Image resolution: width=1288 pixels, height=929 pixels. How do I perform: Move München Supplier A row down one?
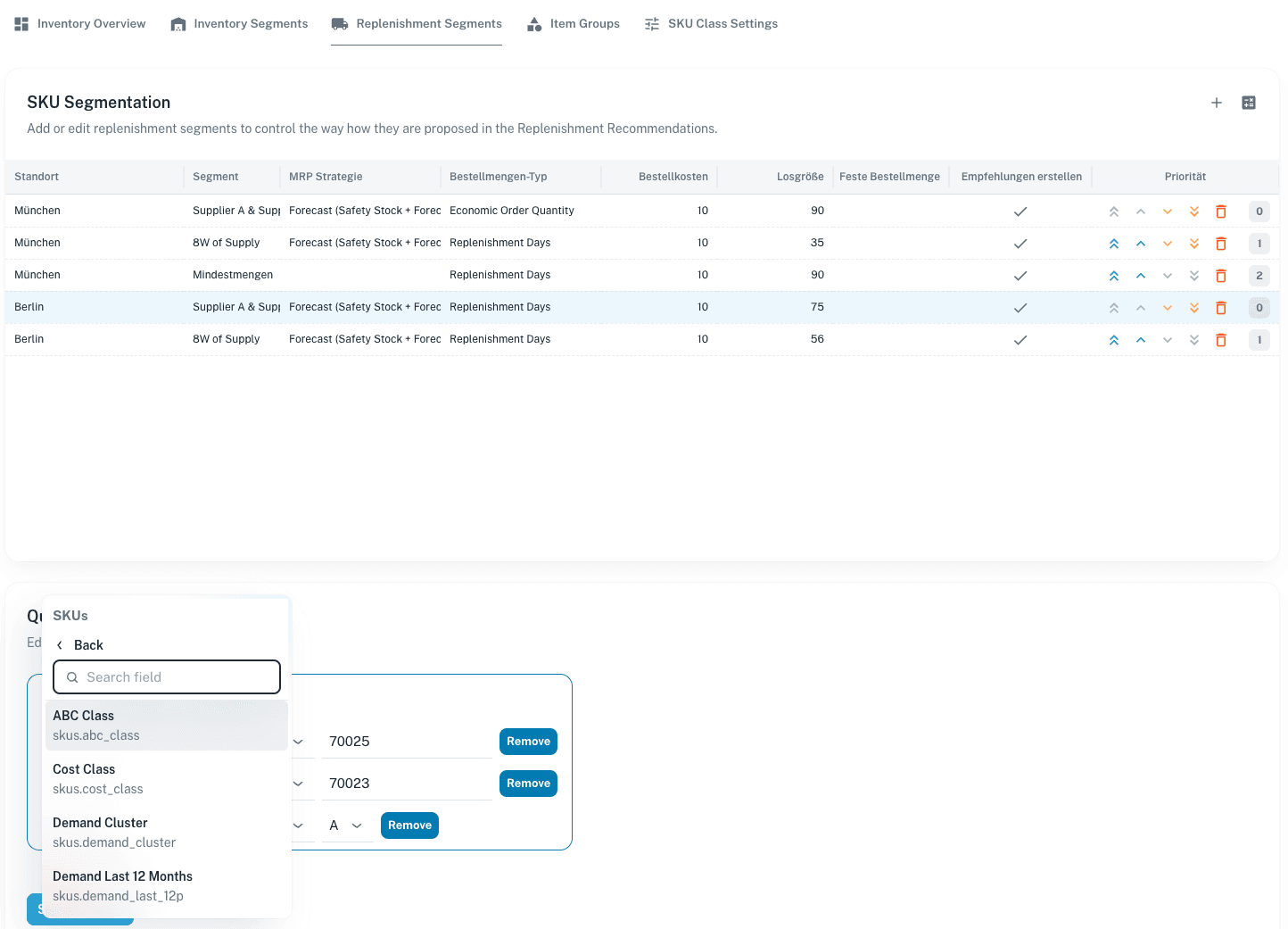[x=1168, y=212]
